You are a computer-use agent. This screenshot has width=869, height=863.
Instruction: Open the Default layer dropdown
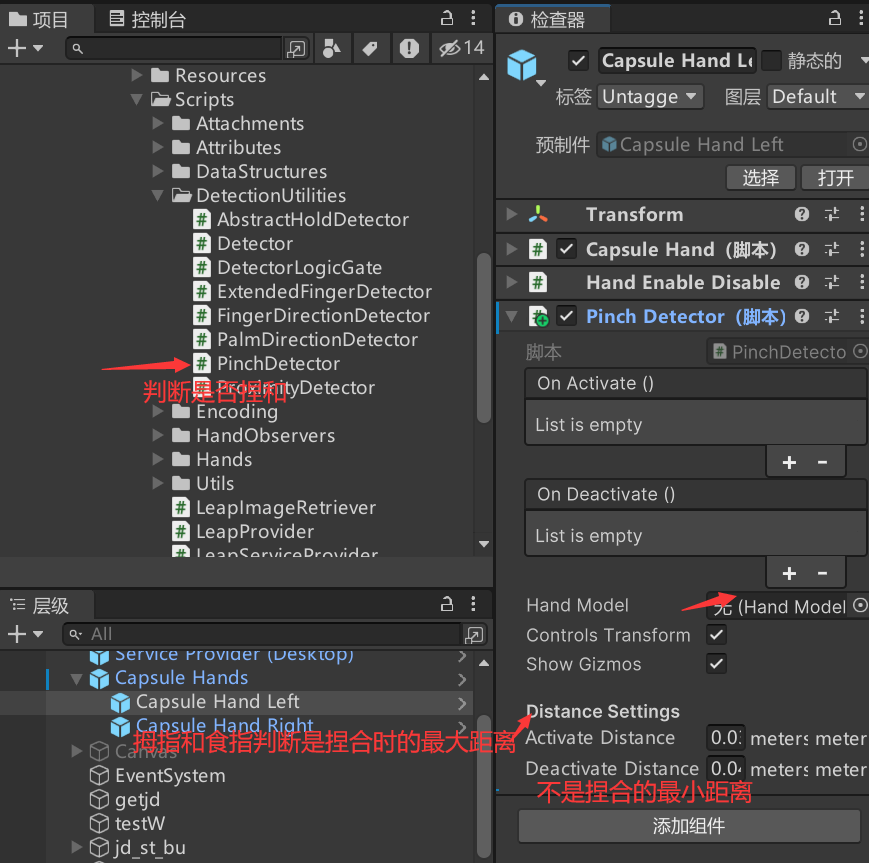tap(816, 96)
